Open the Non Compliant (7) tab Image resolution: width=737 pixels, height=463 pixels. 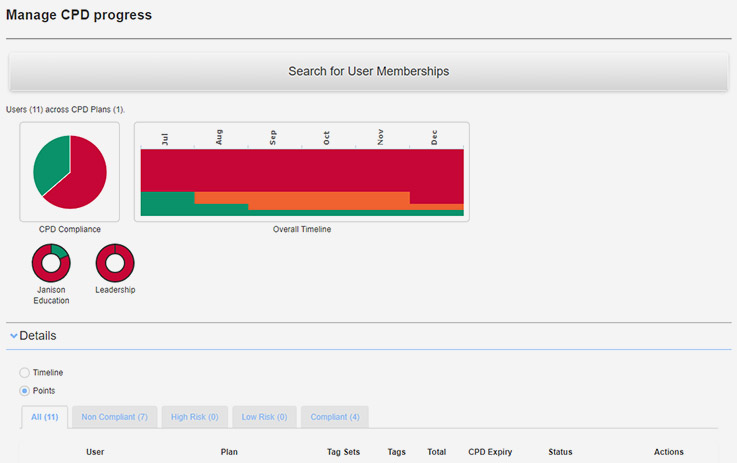(x=115, y=417)
